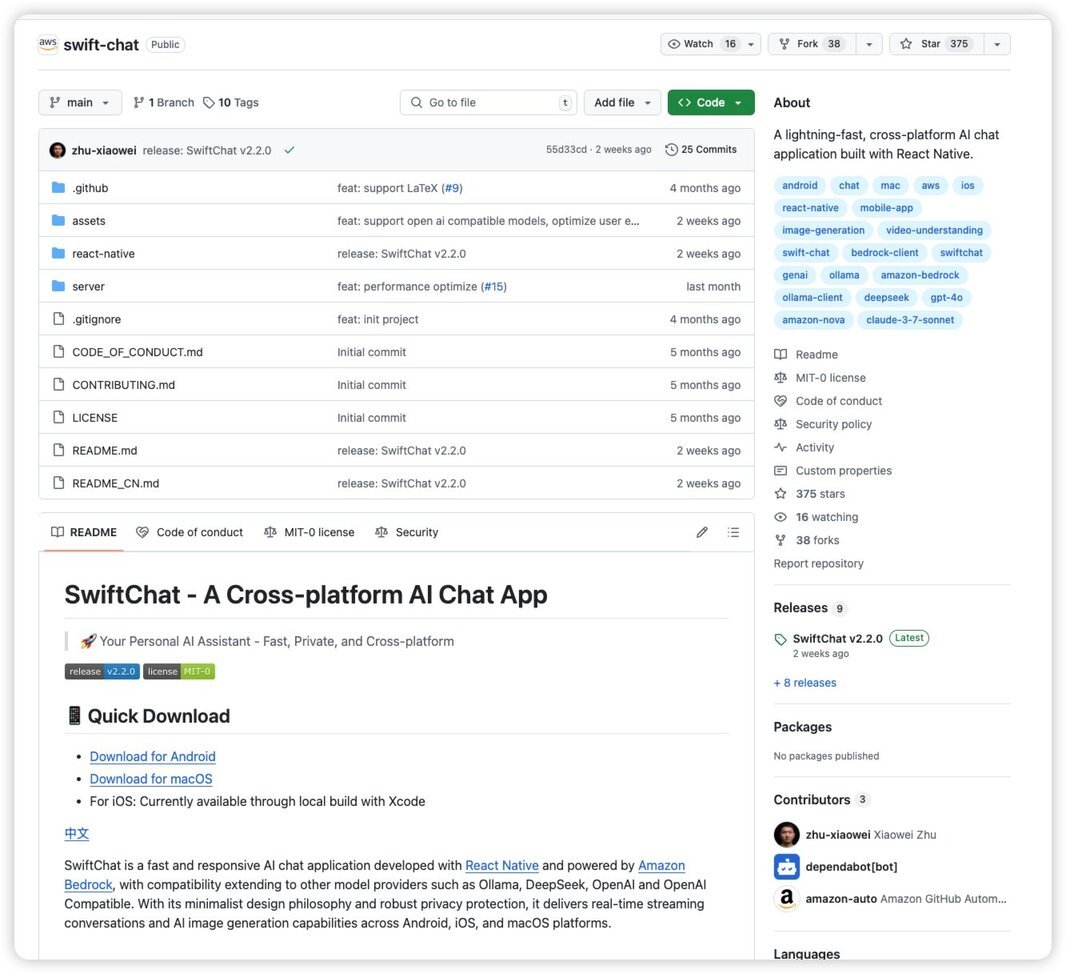Click the README.md file icon
1066x974 pixels.
(58, 450)
